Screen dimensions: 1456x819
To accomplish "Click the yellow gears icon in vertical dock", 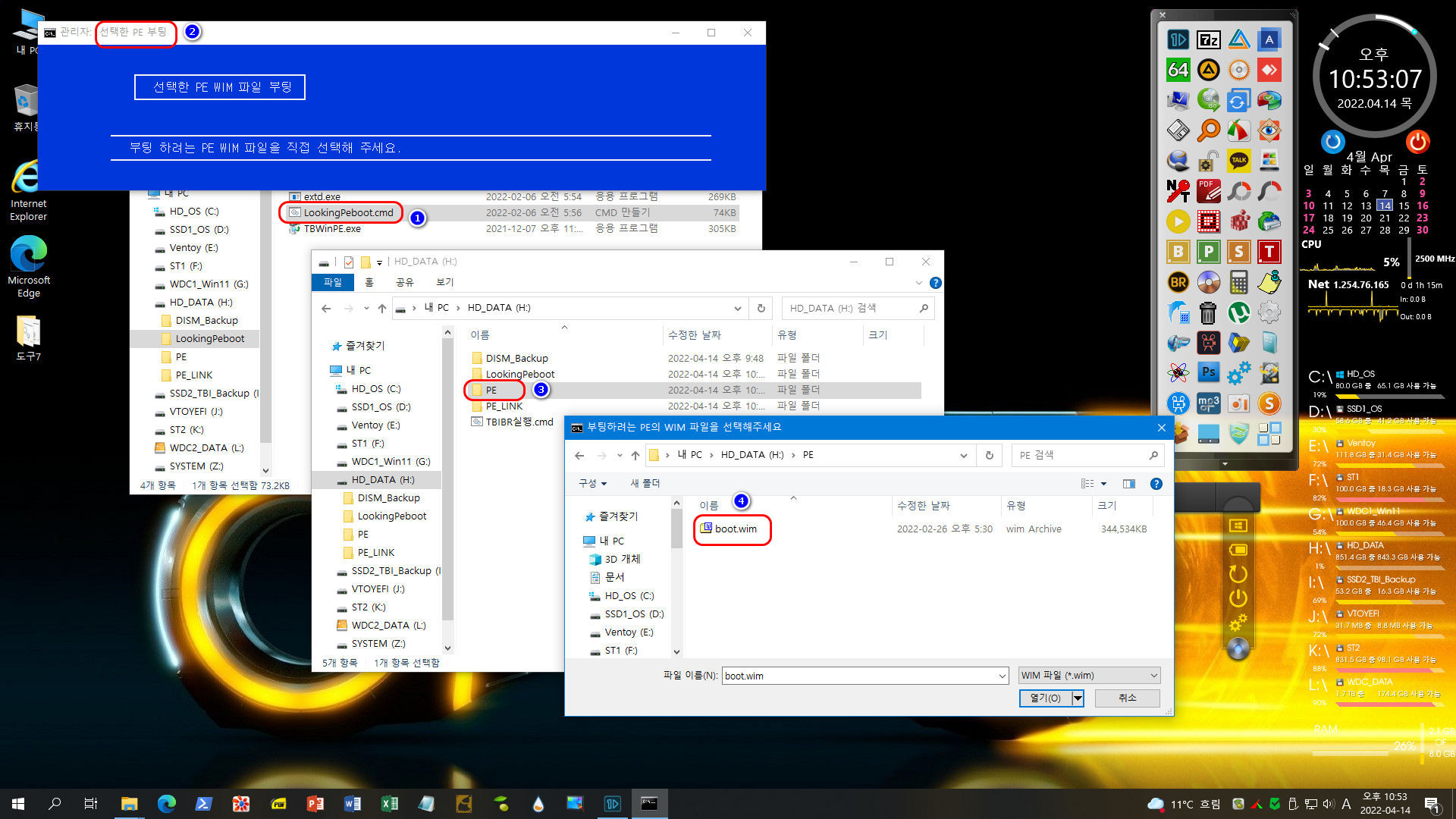I will click(x=1238, y=623).
